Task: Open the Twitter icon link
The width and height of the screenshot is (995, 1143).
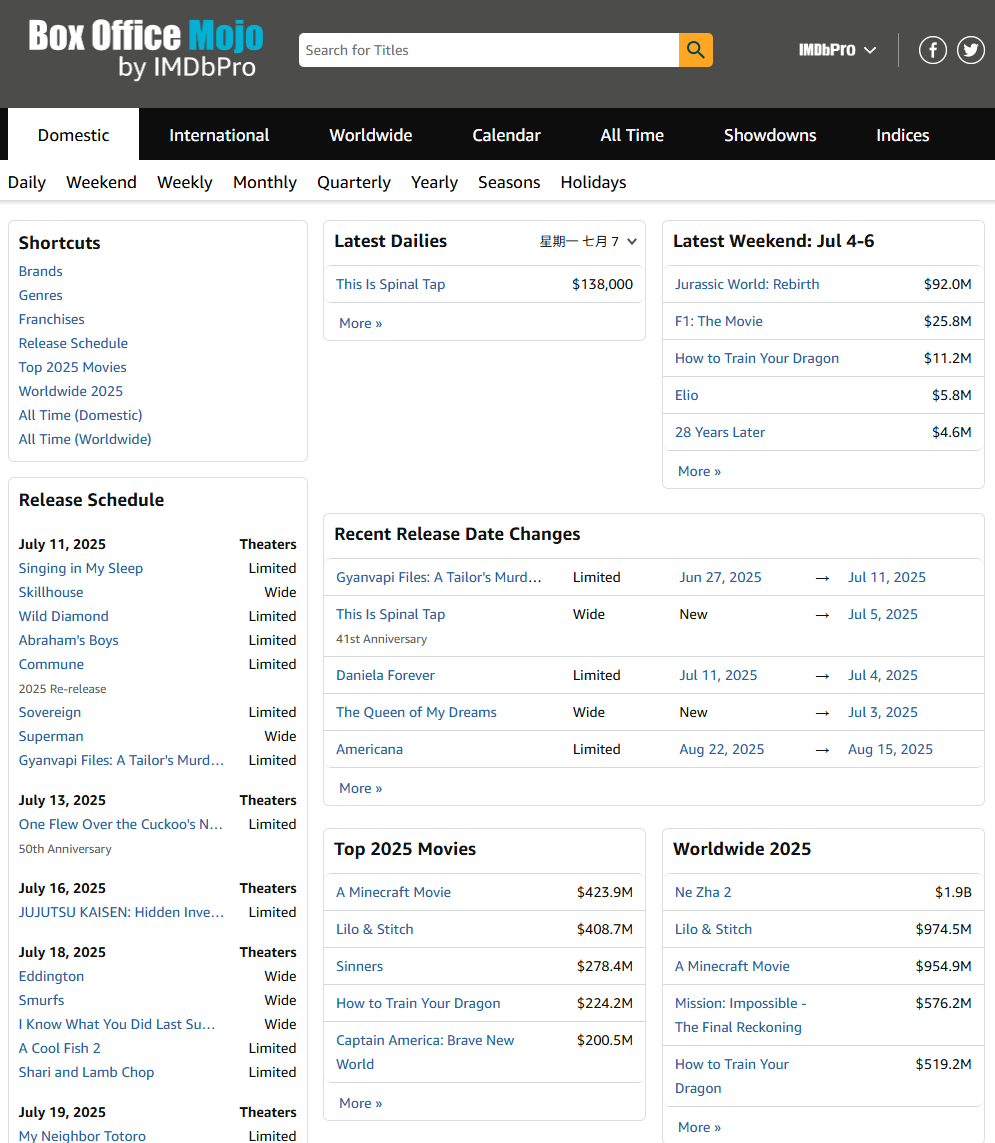Action: [970, 50]
